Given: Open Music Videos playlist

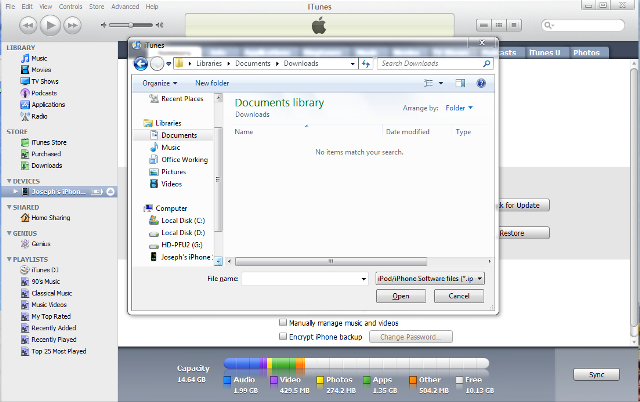Looking at the screenshot, I should [x=49, y=304].
